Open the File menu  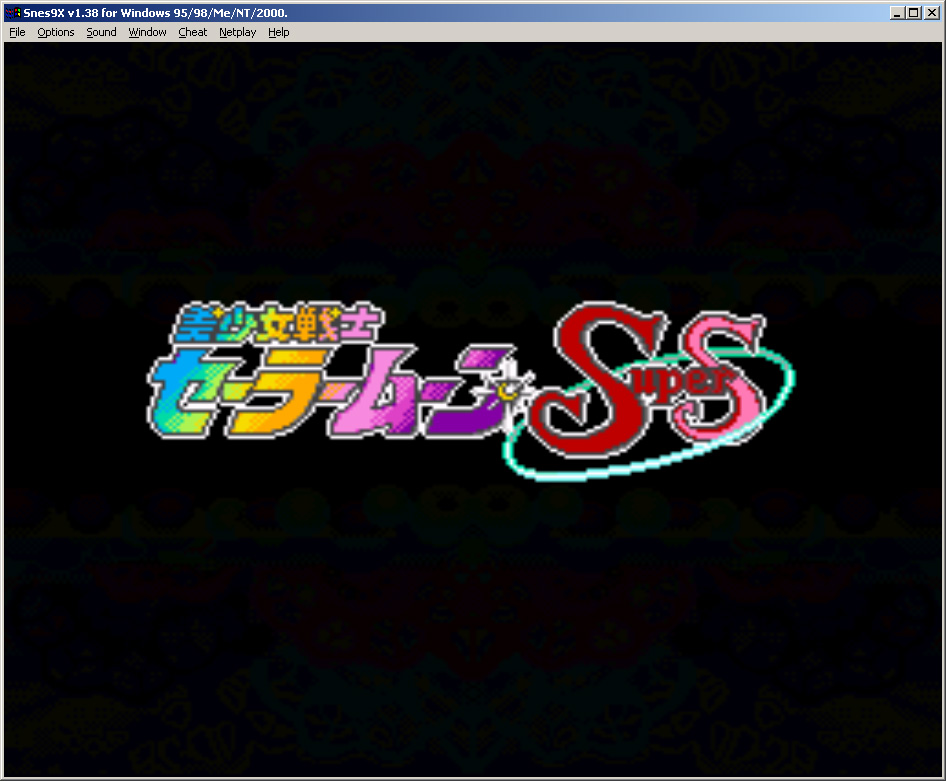coord(17,33)
